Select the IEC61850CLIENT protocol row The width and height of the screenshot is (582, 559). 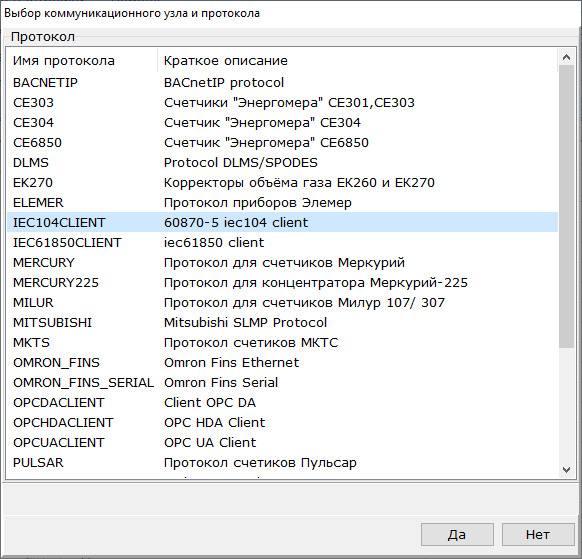282,242
